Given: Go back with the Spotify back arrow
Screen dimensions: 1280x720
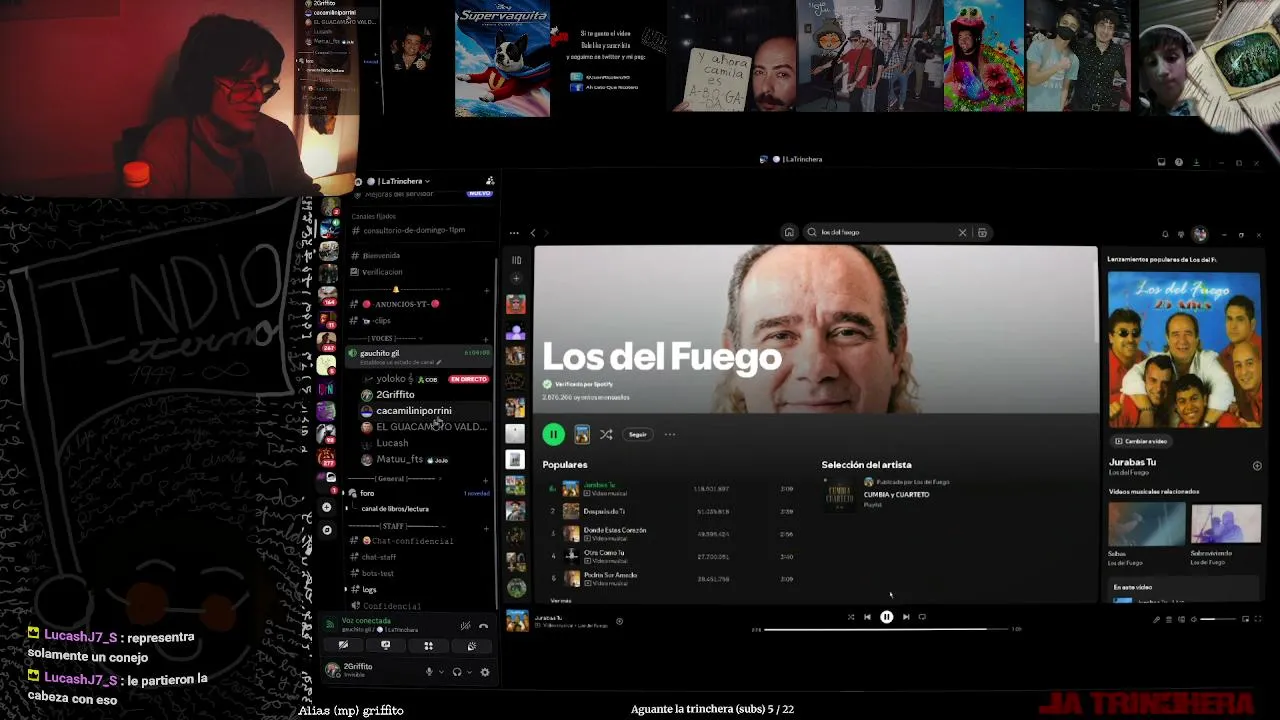Looking at the screenshot, I should tap(533, 232).
